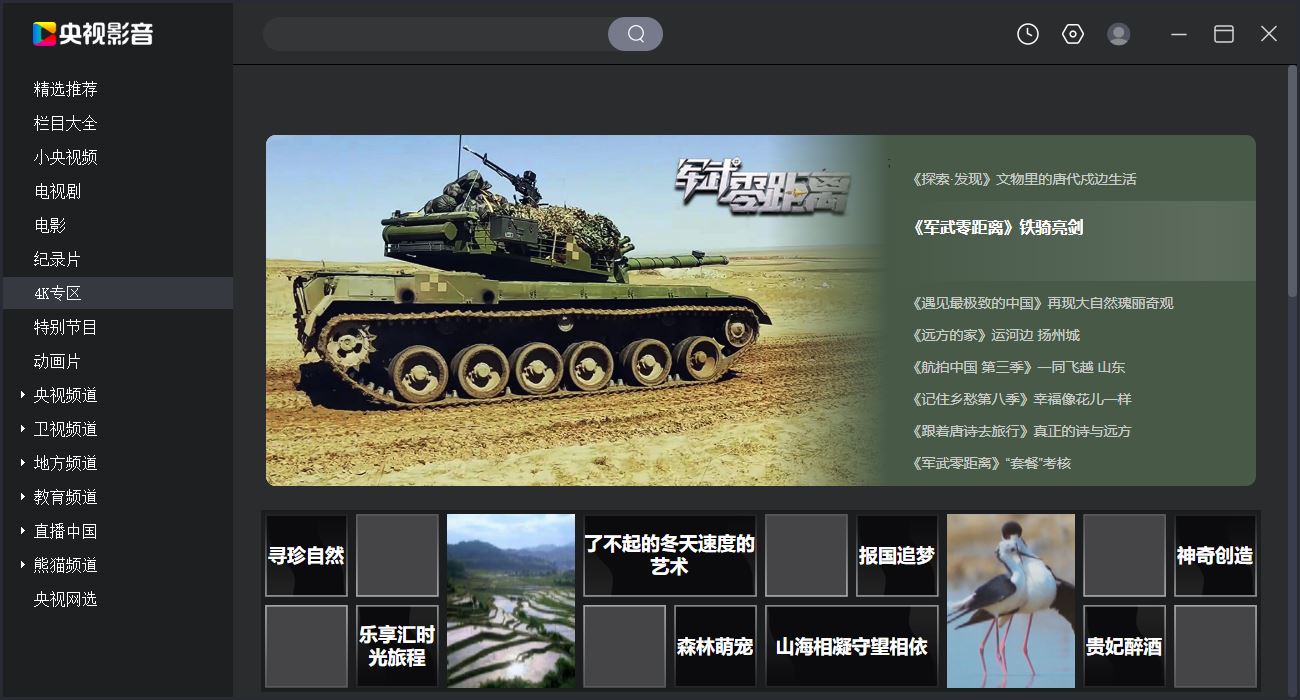Open settings via the gear icon

coord(1072,33)
